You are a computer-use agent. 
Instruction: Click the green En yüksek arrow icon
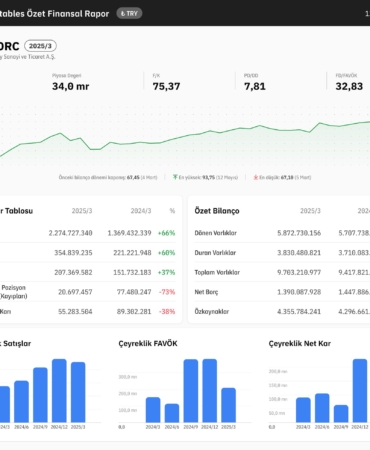[175, 177]
